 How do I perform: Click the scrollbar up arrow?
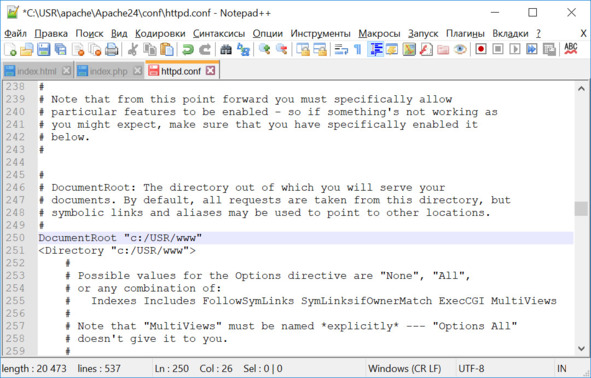581,89
